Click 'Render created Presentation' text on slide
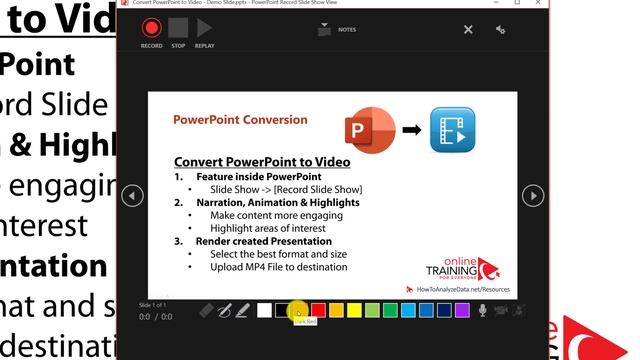The image size is (640, 360). (x=264, y=241)
